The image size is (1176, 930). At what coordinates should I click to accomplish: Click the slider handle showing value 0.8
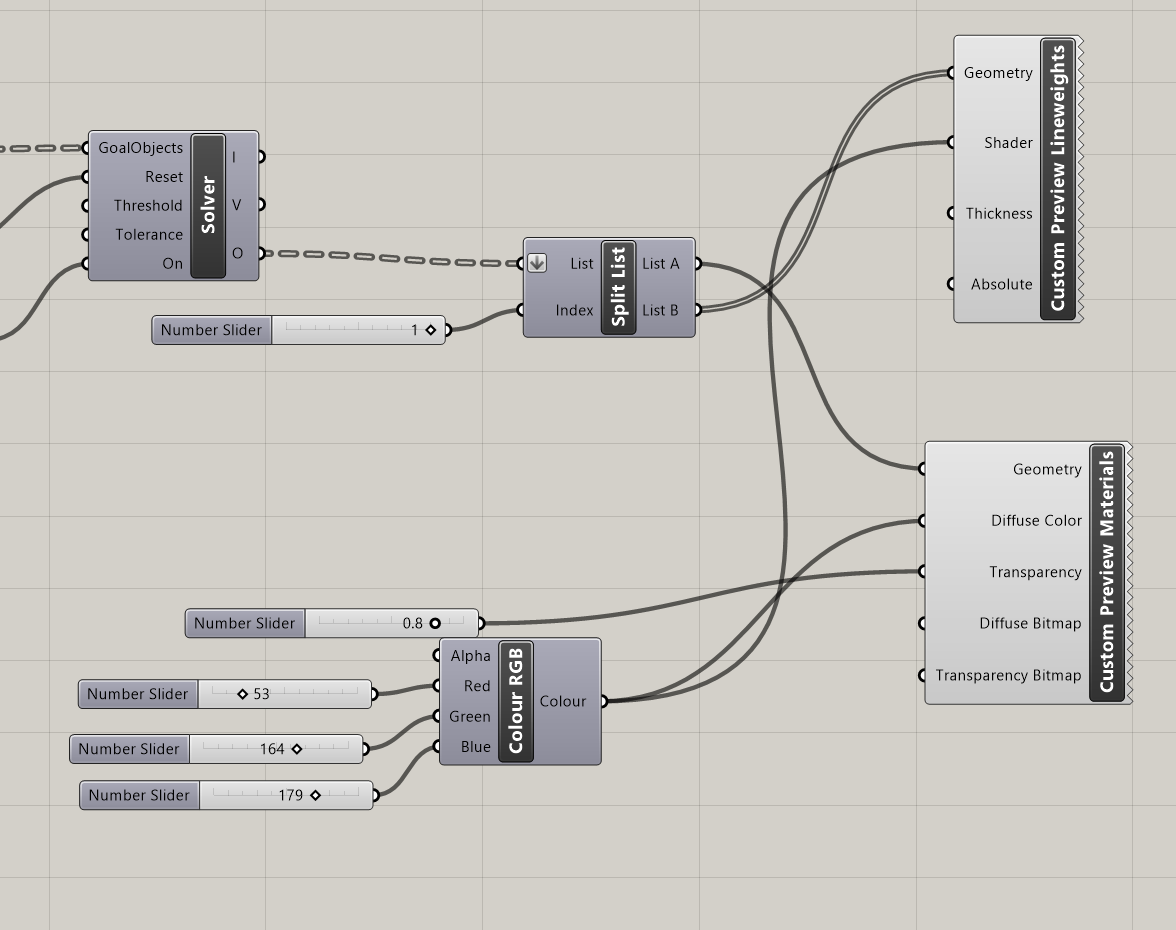coord(434,623)
